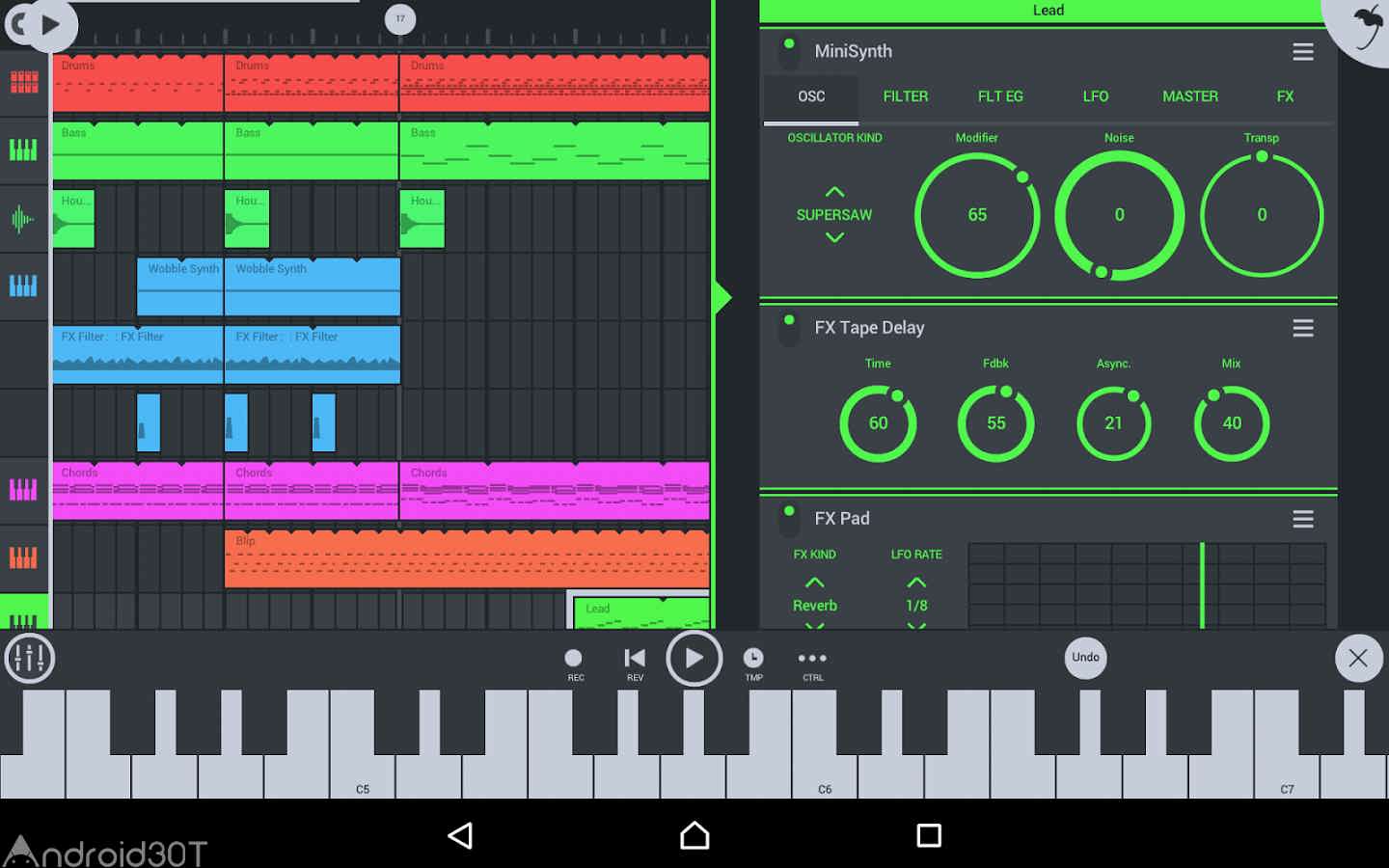Viewport: 1389px width, 868px height.
Task: Select the red Drums track icon
Action: (24, 83)
